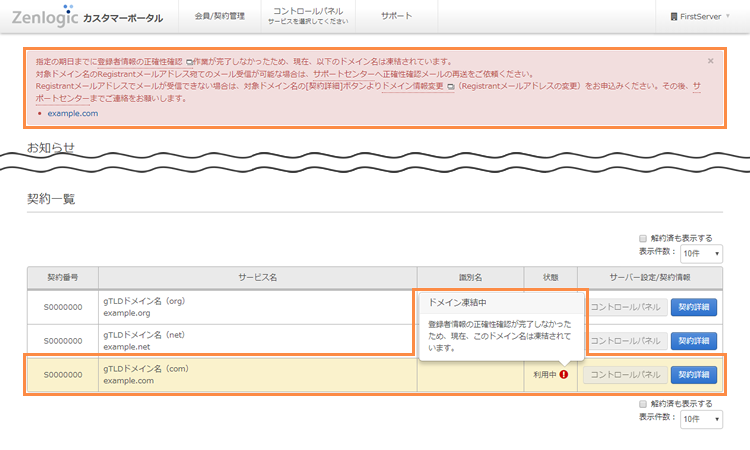This screenshot has width=750, height=450.
Task: Click the red warning icon beside 利用中
Action: tap(564, 375)
